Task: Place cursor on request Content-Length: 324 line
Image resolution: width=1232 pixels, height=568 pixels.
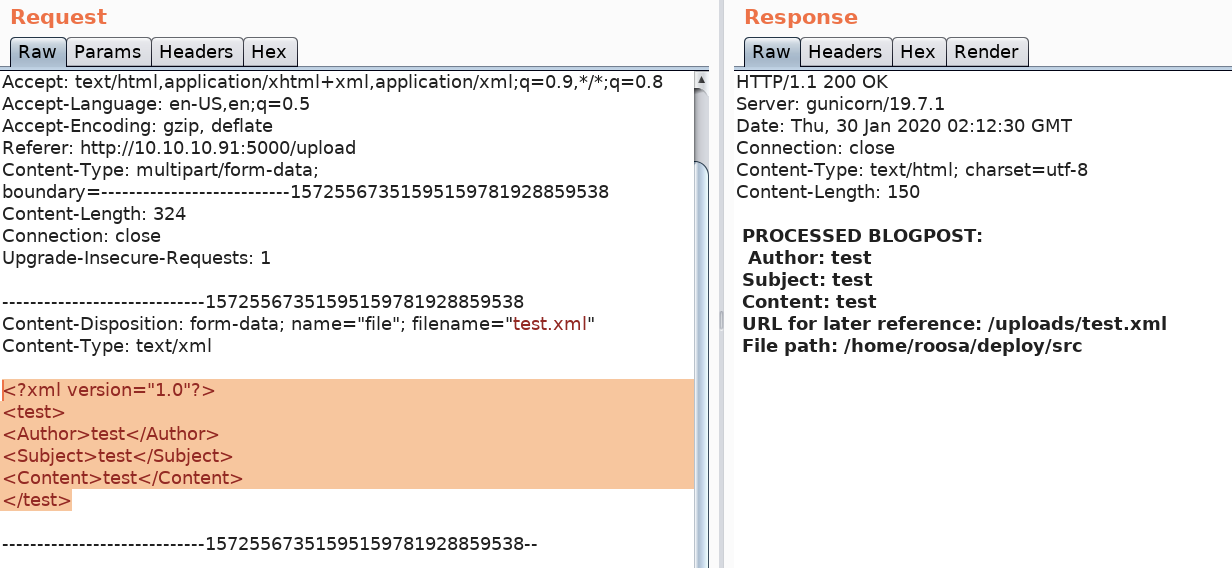Action: (x=94, y=214)
